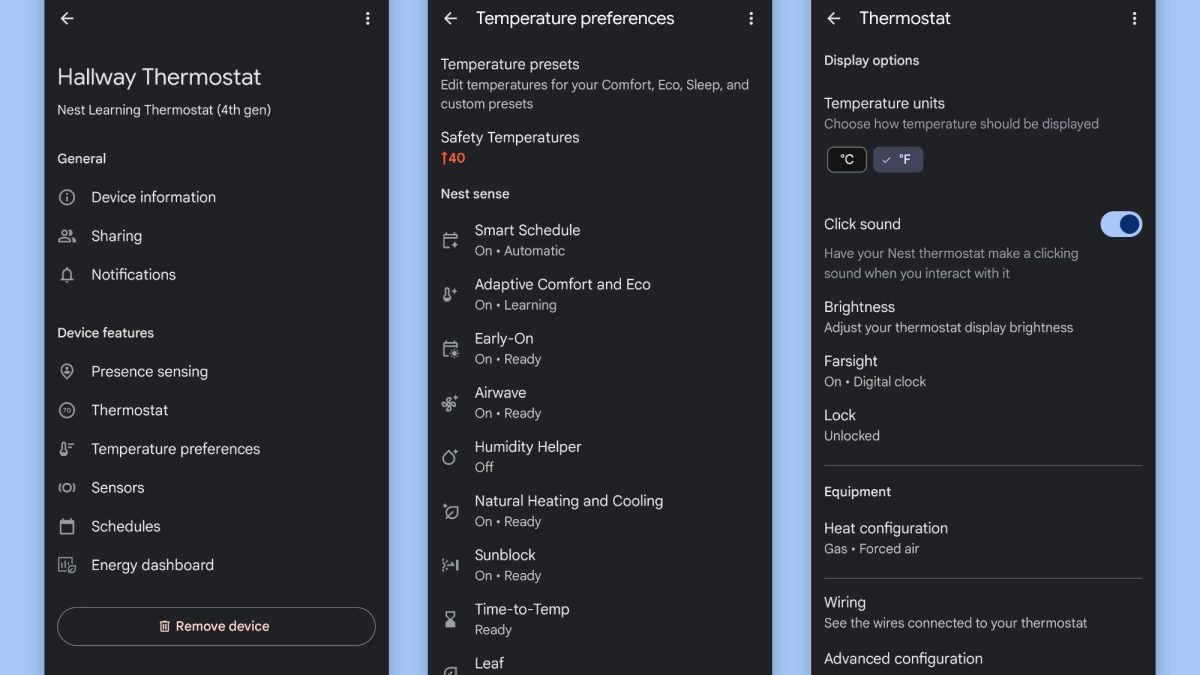Viewport: 1200px width, 675px height.
Task: Open Hallway Thermostat's more options menu
Action: pos(368,18)
